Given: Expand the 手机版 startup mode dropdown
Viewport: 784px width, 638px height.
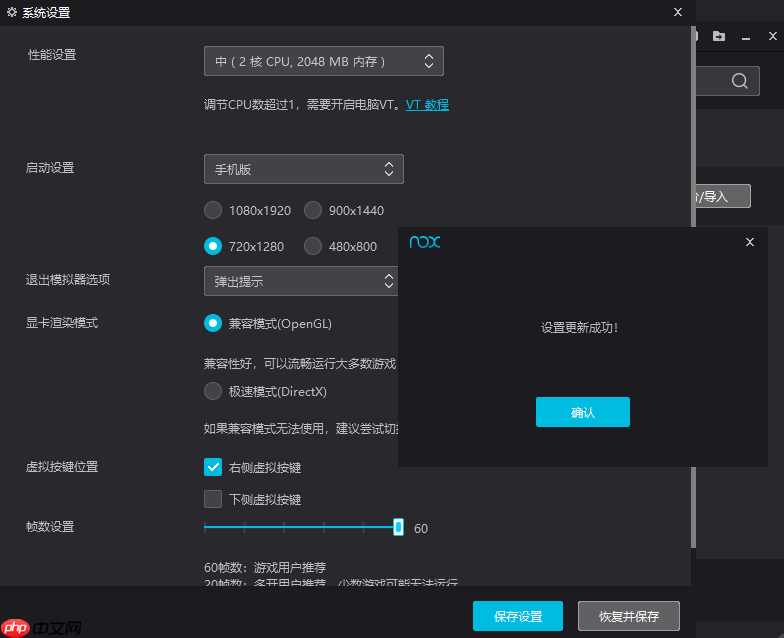Looking at the screenshot, I should 303,169.
